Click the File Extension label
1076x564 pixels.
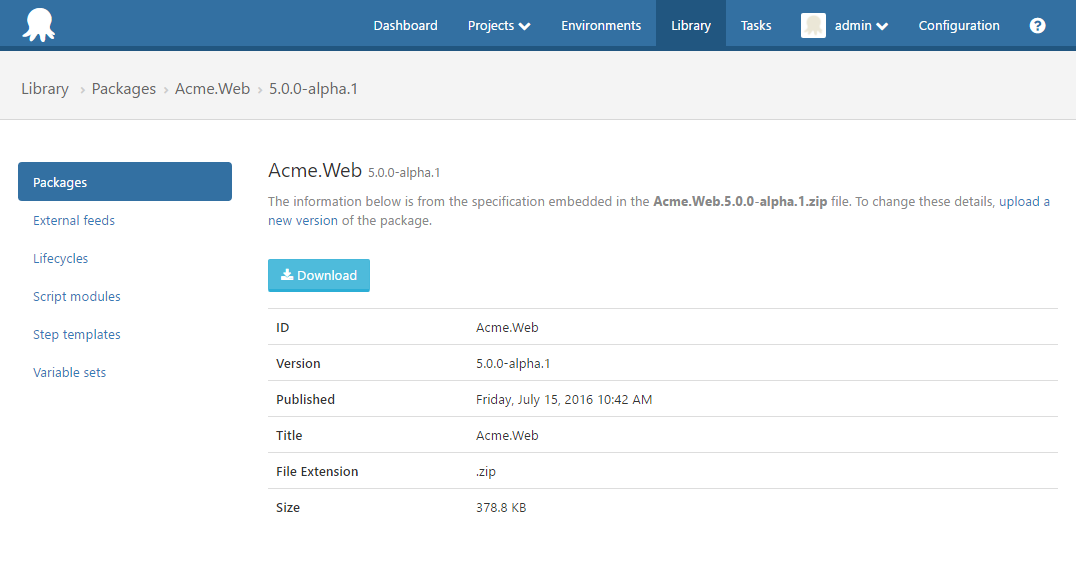pos(317,471)
